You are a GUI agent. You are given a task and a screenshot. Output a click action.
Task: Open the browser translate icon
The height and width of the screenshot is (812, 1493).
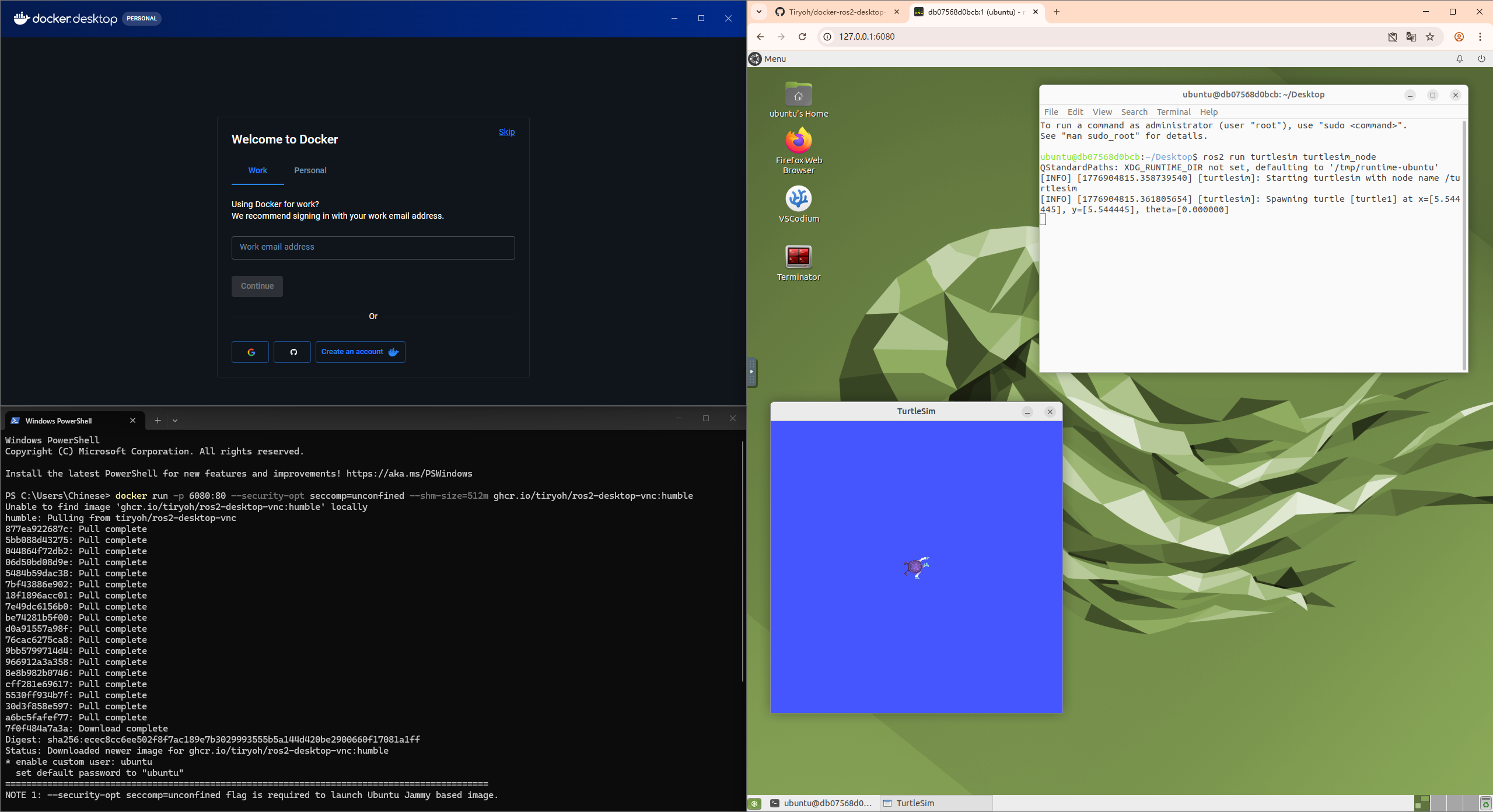(x=1411, y=37)
